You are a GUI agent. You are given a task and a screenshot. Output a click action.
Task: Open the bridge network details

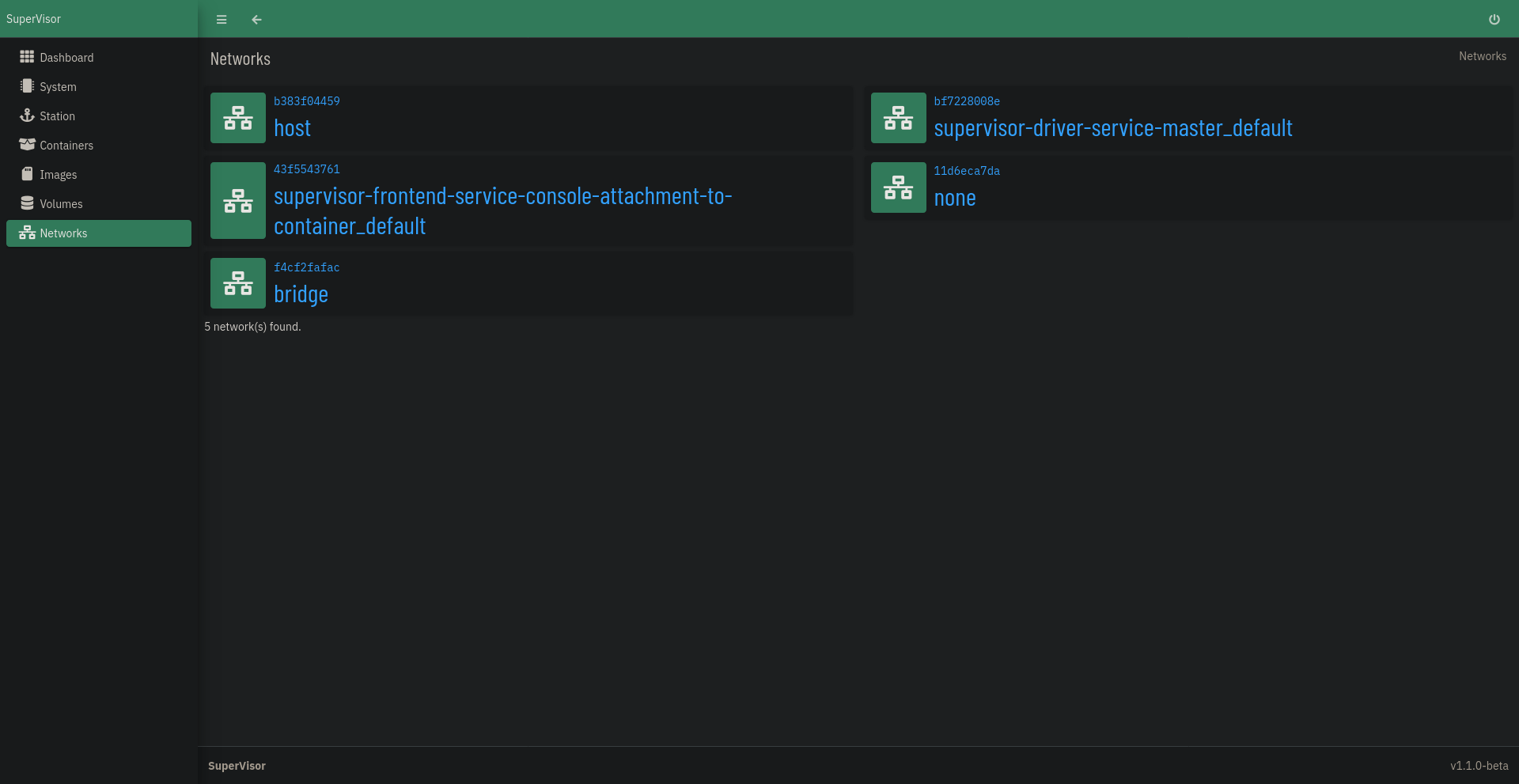(x=301, y=294)
